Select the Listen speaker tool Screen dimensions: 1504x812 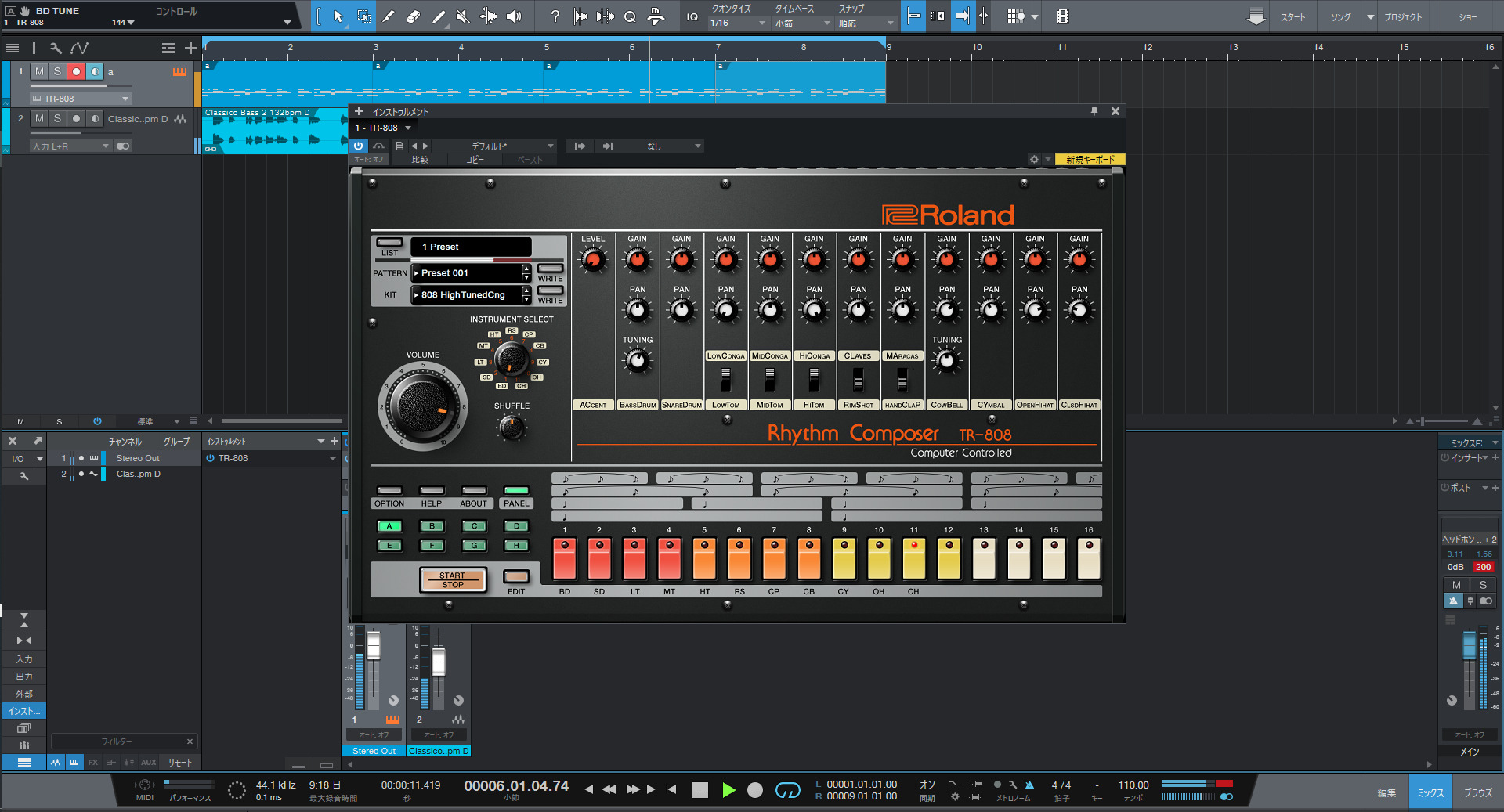pyautogui.click(x=514, y=16)
